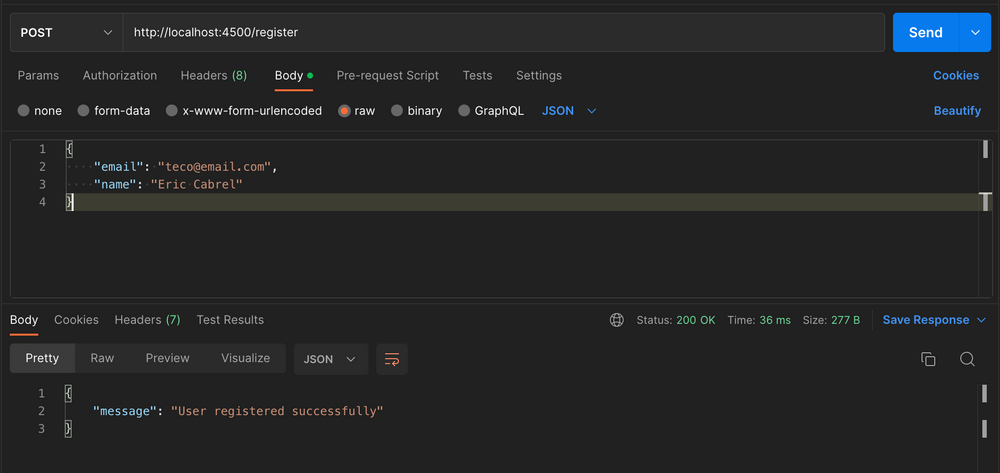This screenshot has height=473, width=1000.
Task: Click the Beautify link
Action: (x=957, y=111)
